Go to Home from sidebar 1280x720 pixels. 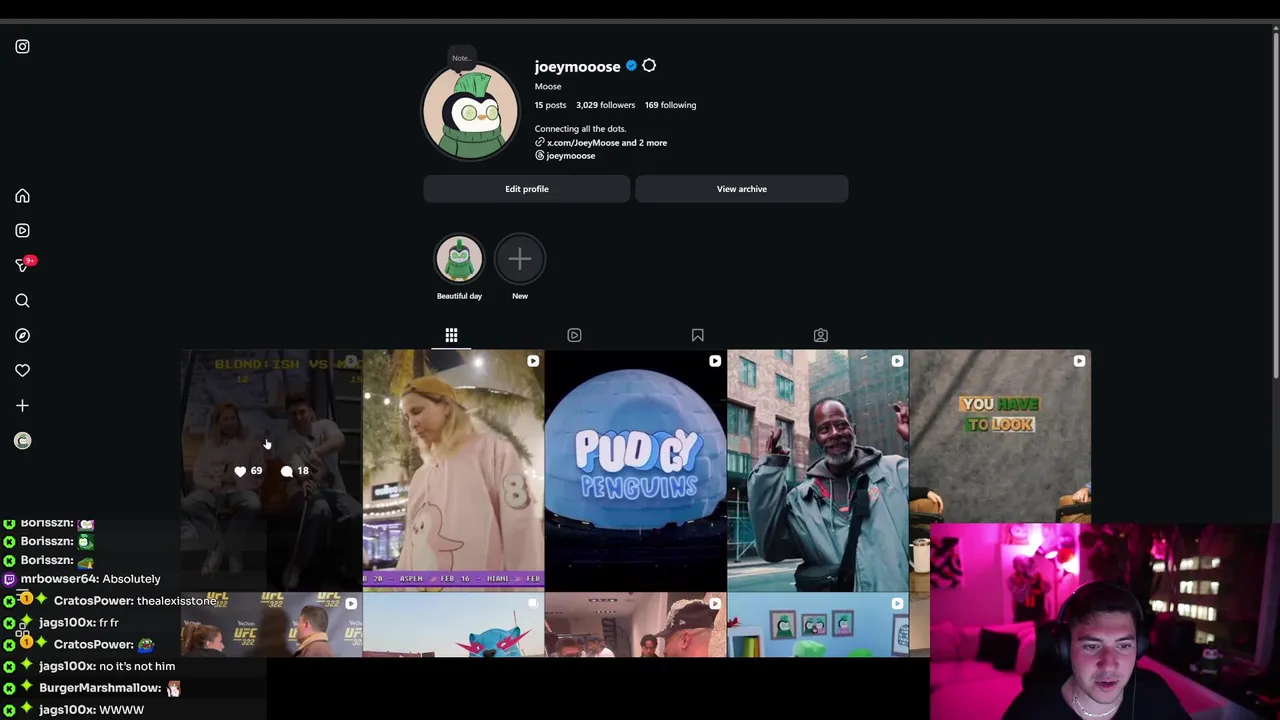coord(22,196)
